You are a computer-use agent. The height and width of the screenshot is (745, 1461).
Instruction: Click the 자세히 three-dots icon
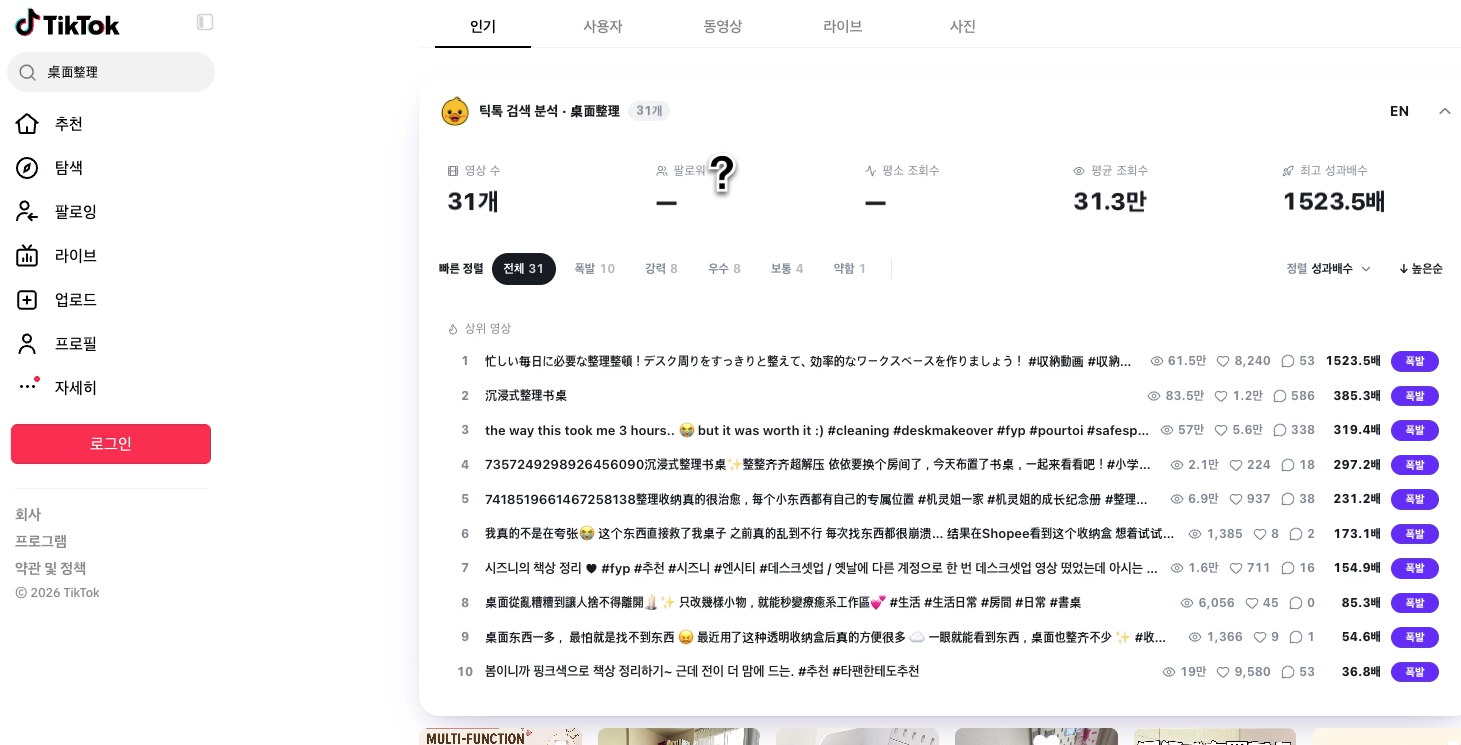pos(27,387)
